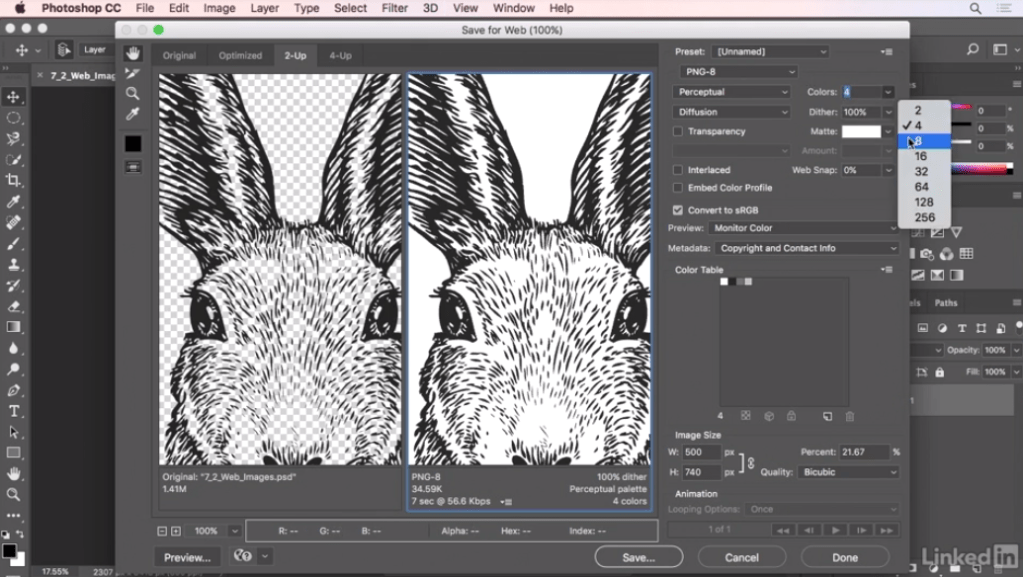Open the Metadata dropdown

coord(805,248)
